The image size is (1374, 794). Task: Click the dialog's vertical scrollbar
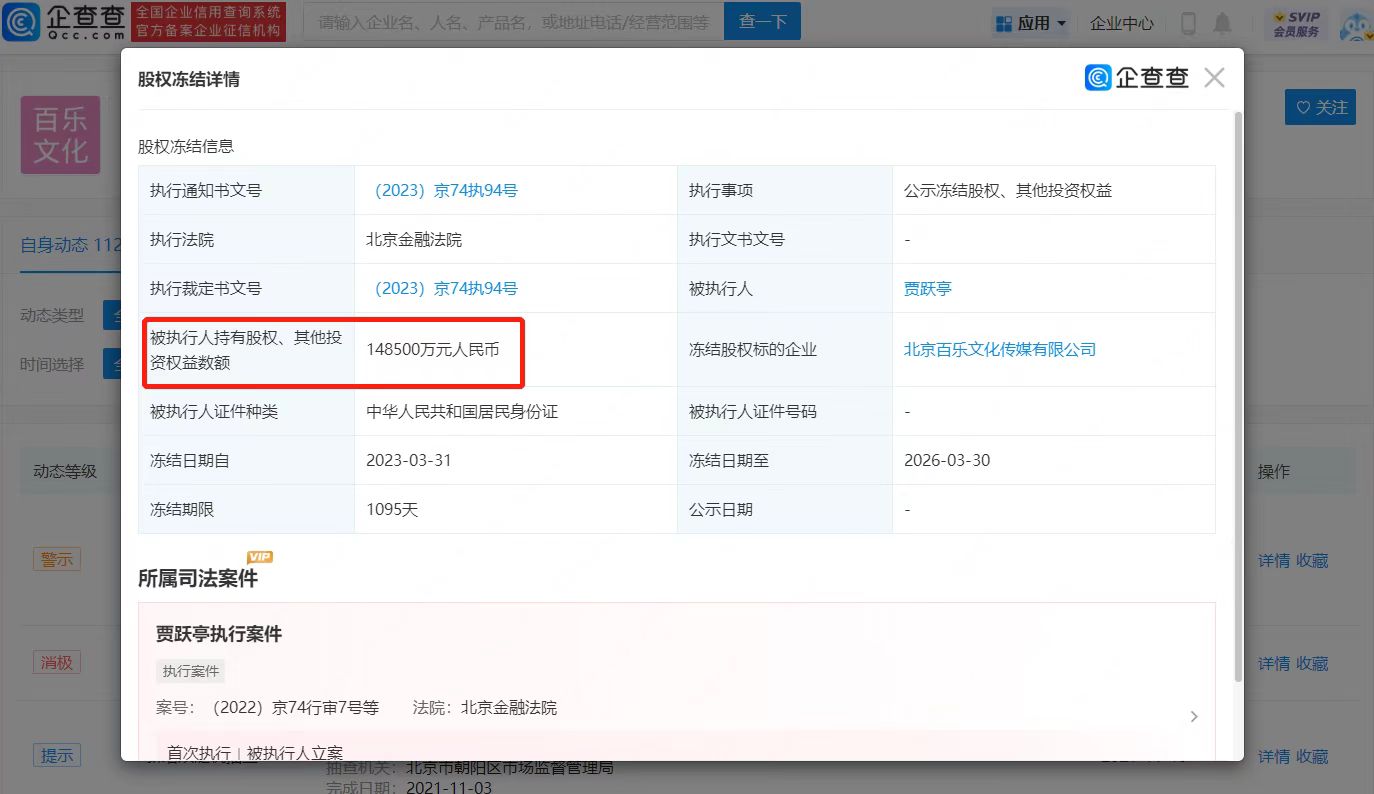(1238, 396)
